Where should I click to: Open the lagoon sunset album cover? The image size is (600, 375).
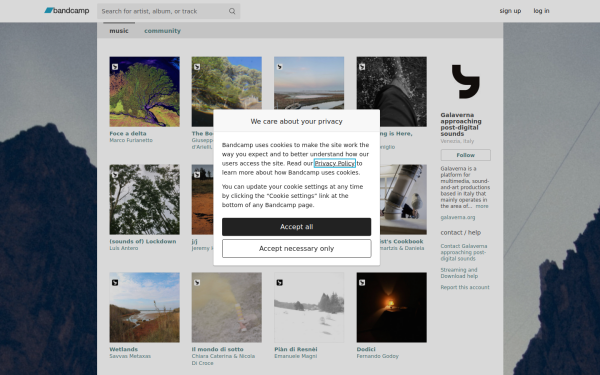309,83
